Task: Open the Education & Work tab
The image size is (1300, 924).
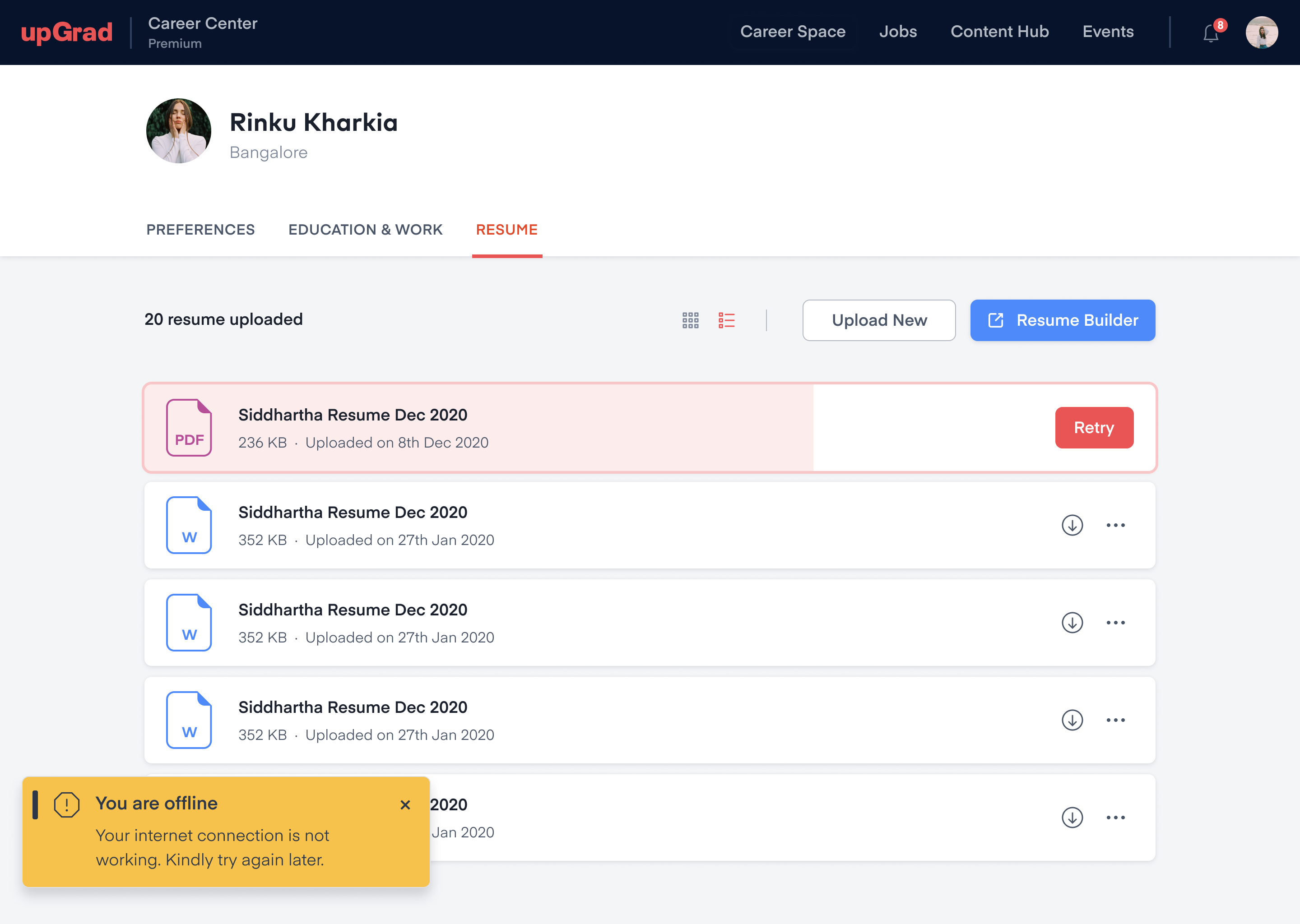Action: click(365, 230)
